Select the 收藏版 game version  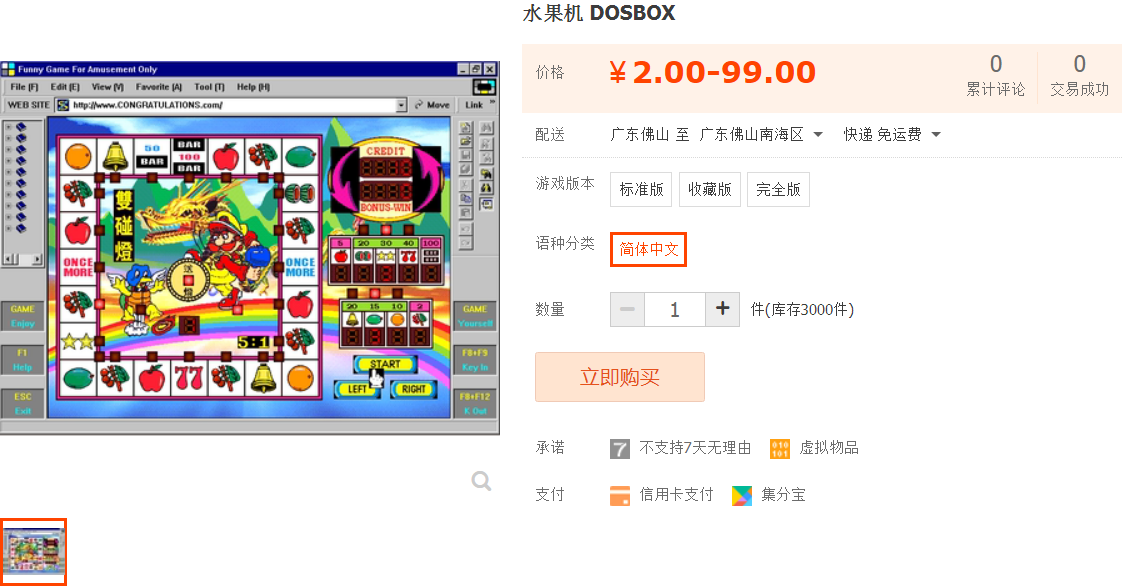(710, 189)
